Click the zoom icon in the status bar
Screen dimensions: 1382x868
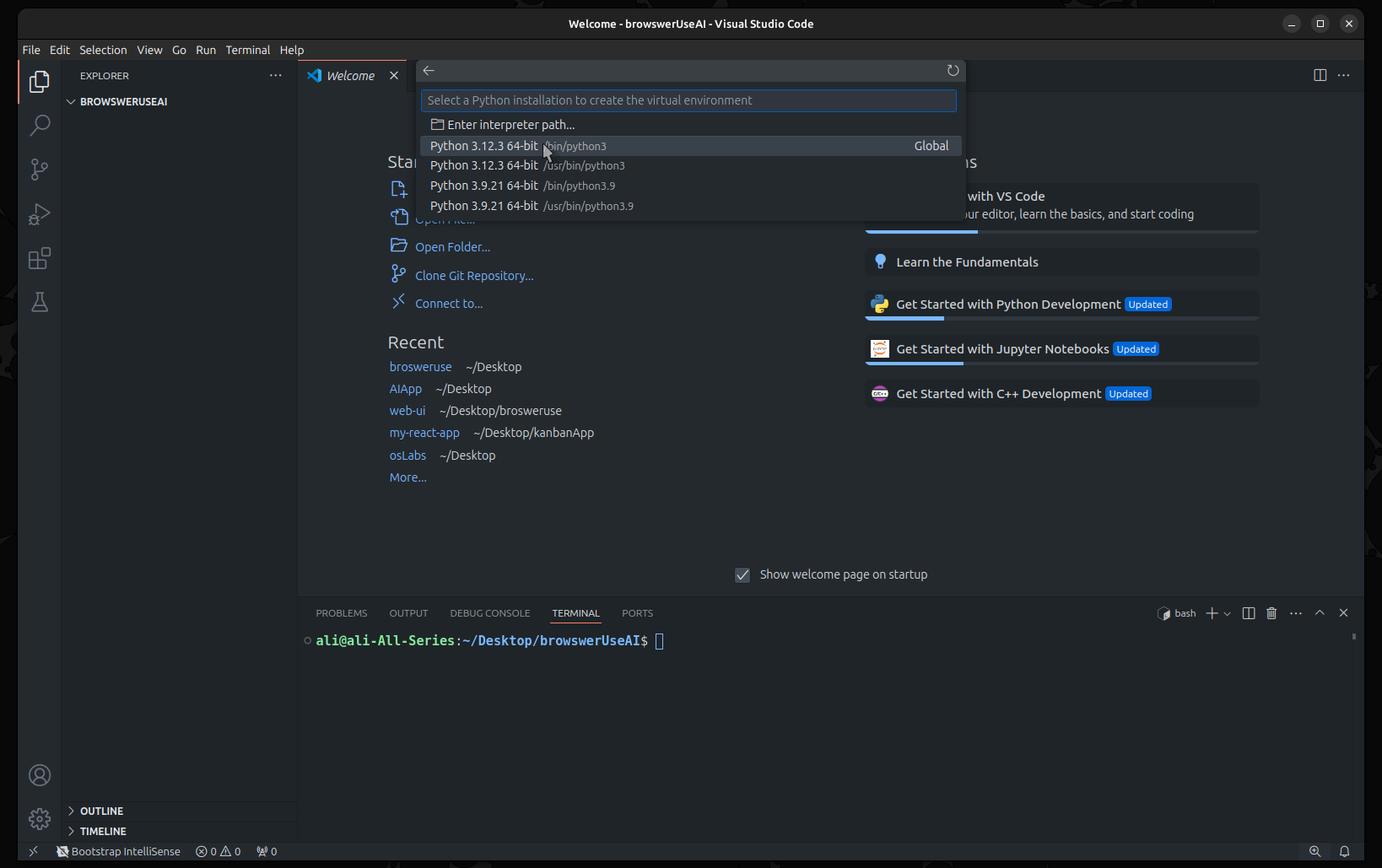[1315, 852]
